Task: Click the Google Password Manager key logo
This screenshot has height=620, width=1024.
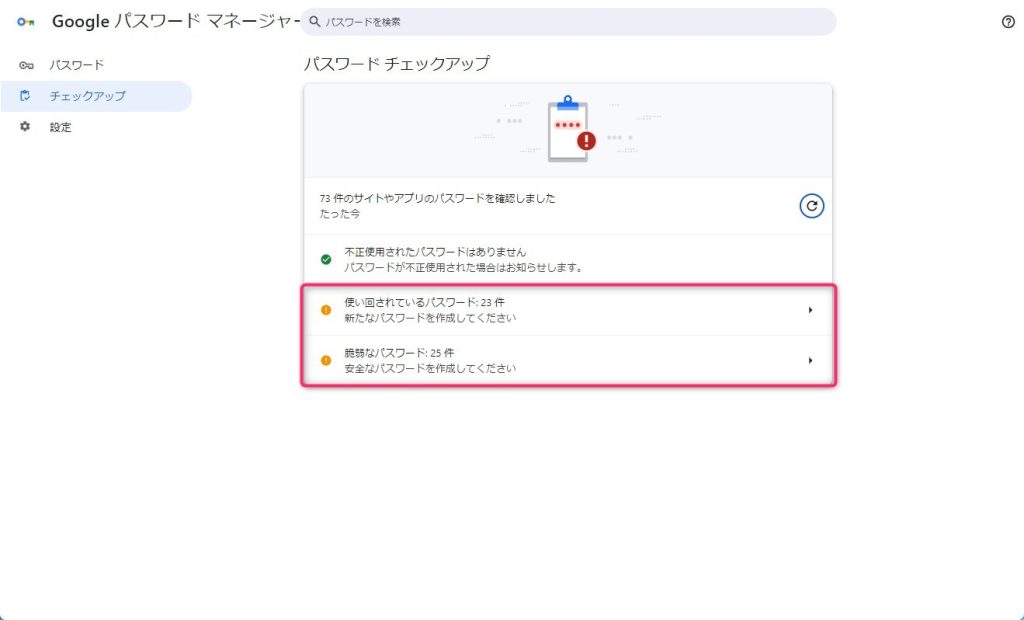Action: tap(26, 21)
